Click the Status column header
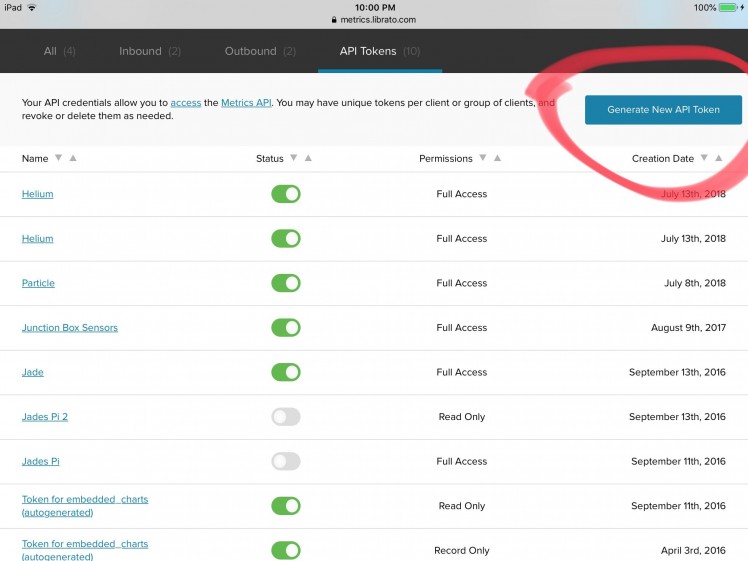 coord(270,158)
